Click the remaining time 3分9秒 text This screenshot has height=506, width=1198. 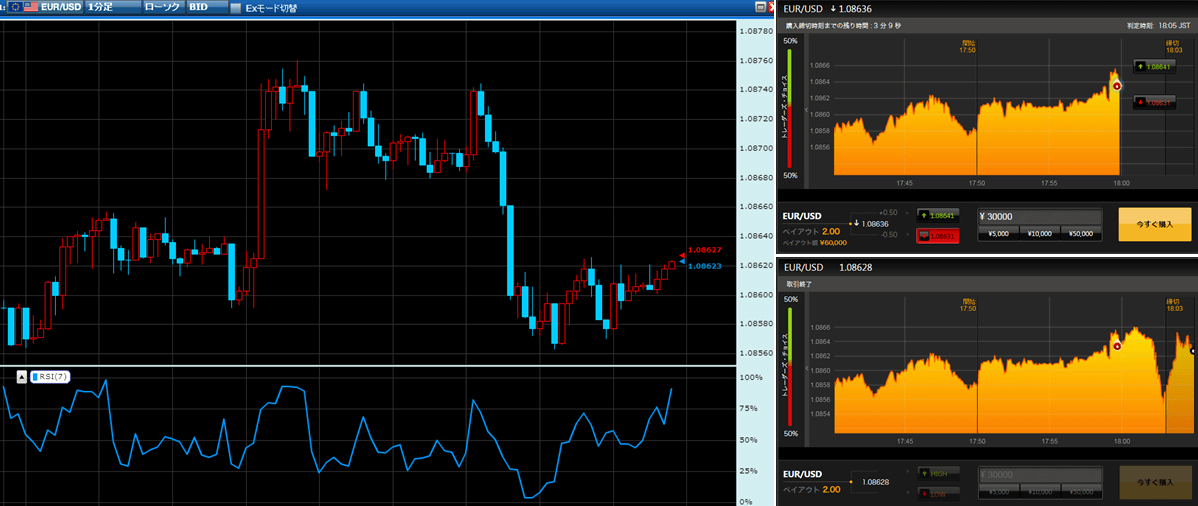click(x=843, y=26)
